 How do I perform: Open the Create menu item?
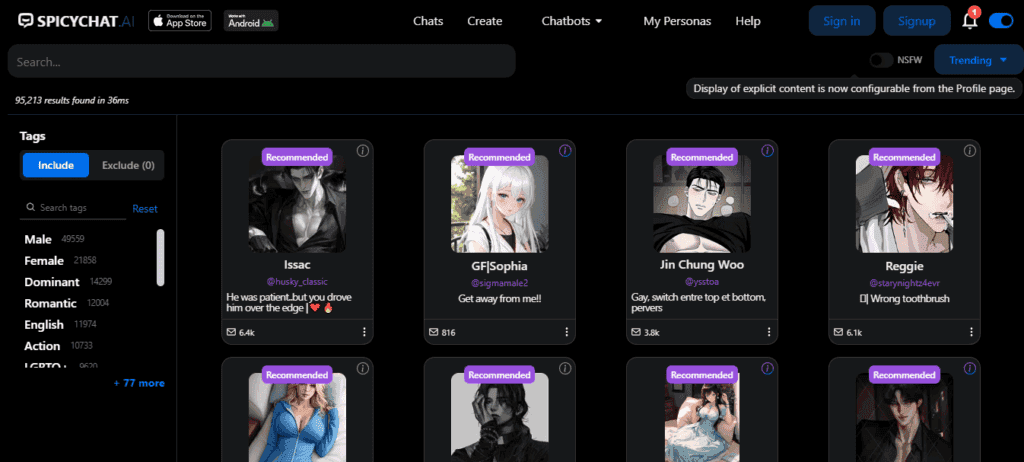[485, 21]
